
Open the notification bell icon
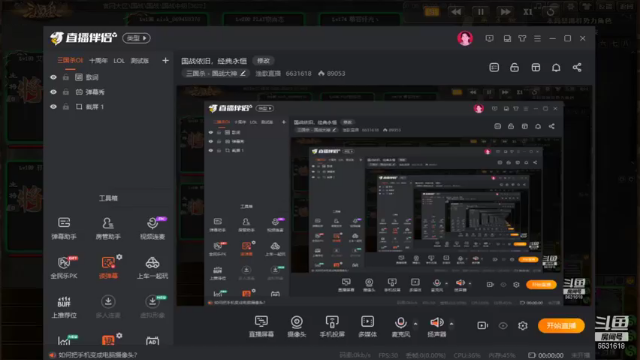pyautogui.click(x=556, y=67)
